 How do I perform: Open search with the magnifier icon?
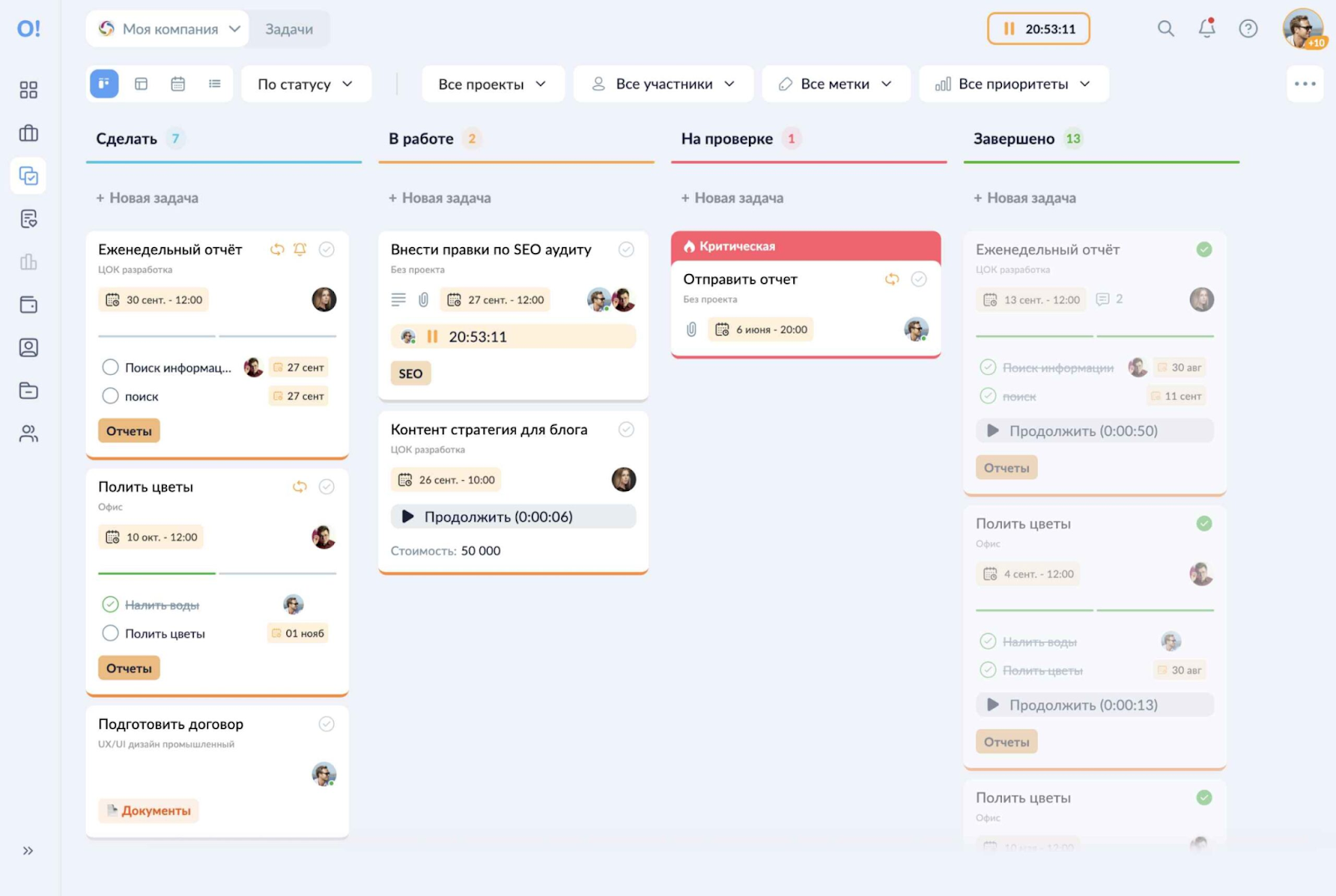click(x=1166, y=29)
